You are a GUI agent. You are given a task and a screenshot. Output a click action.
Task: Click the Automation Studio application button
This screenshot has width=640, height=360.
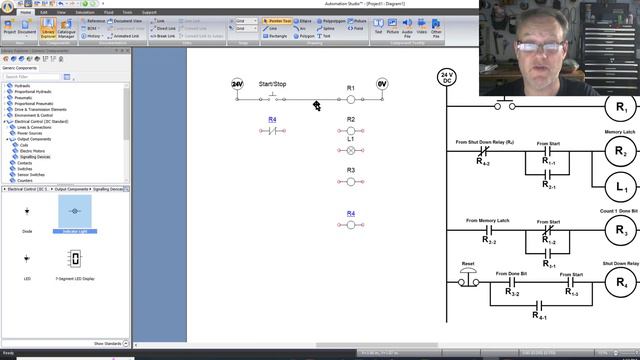[x=7, y=6]
